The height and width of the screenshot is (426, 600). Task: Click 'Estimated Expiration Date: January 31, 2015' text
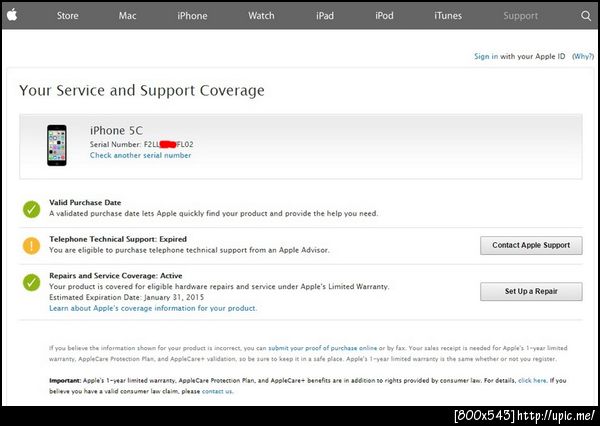pos(126,297)
